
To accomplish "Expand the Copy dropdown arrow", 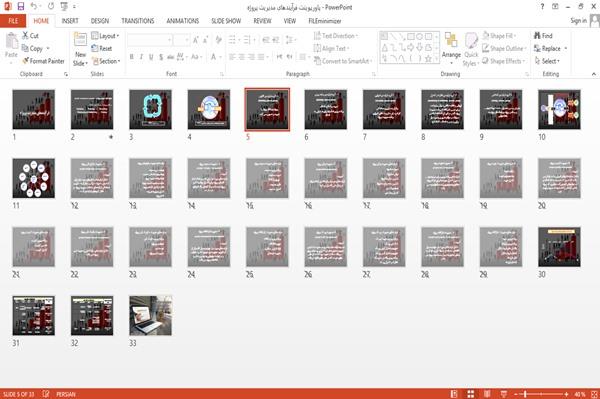I will (48, 48).
